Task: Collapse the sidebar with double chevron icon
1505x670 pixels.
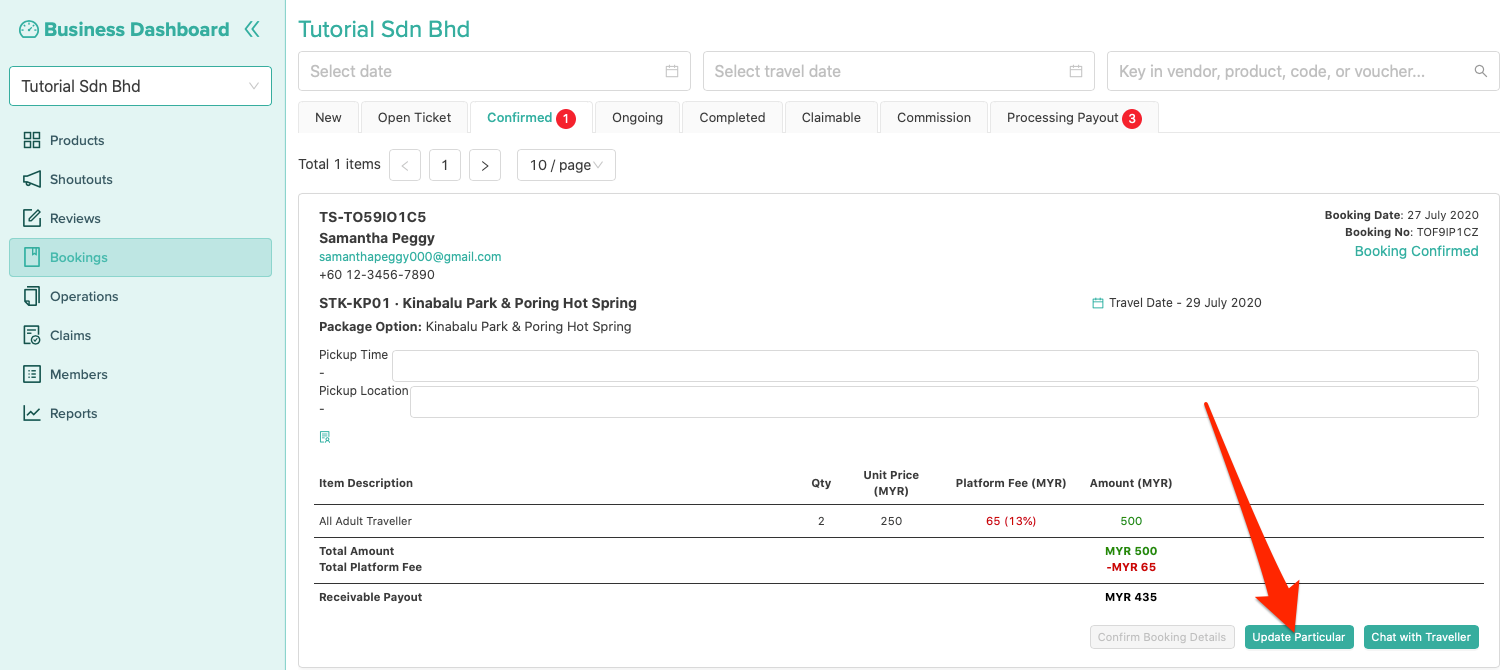Action: (252, 29)
